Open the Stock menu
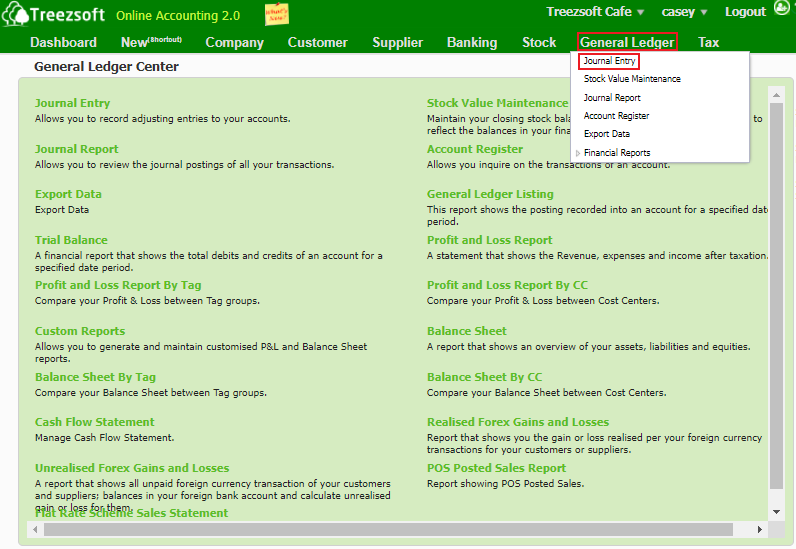This screenshot has height=549, width=796. point(539,42)
